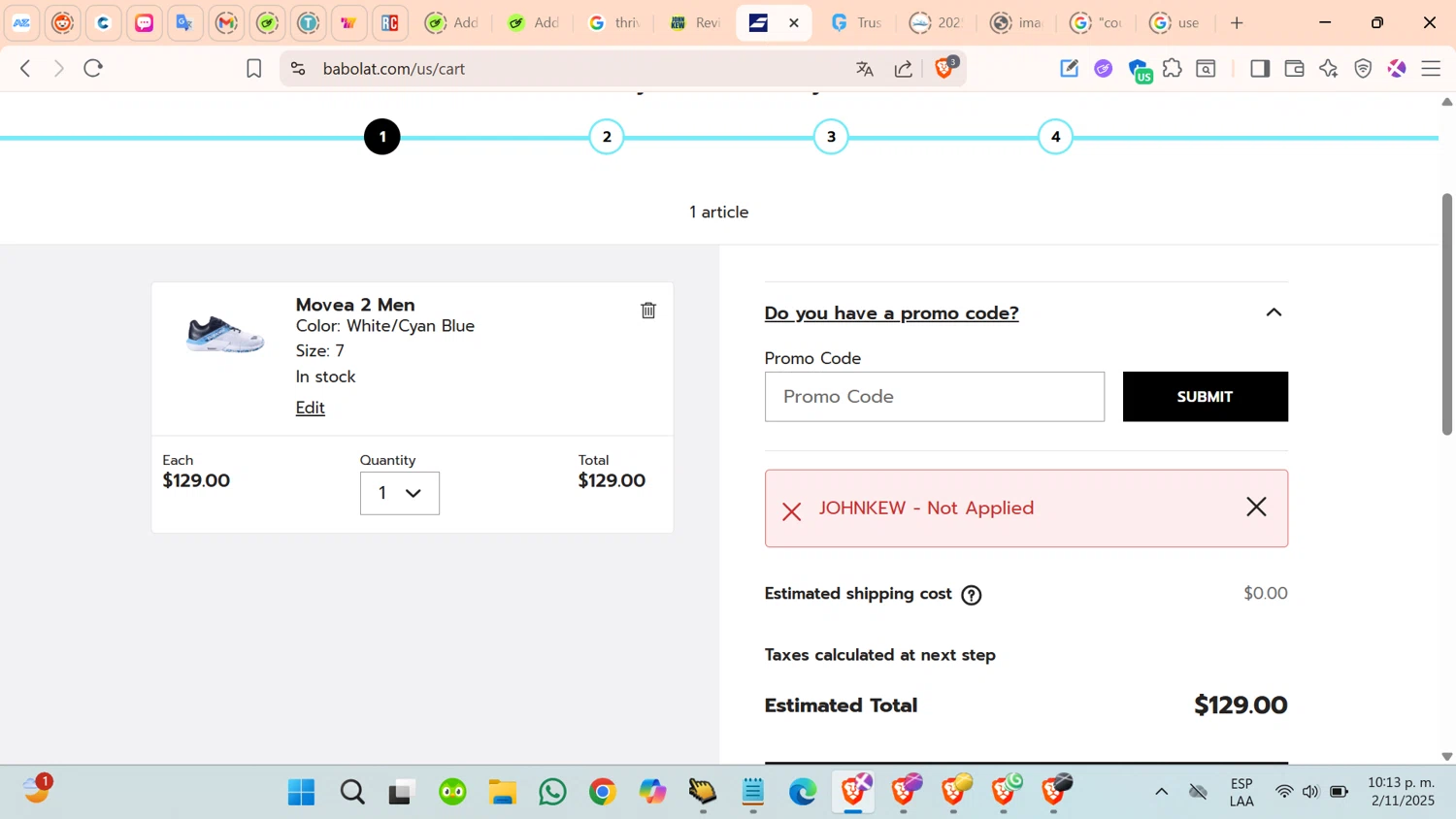Submit the promo code
Screen dimensions: 1456x819
(1206, 397)
